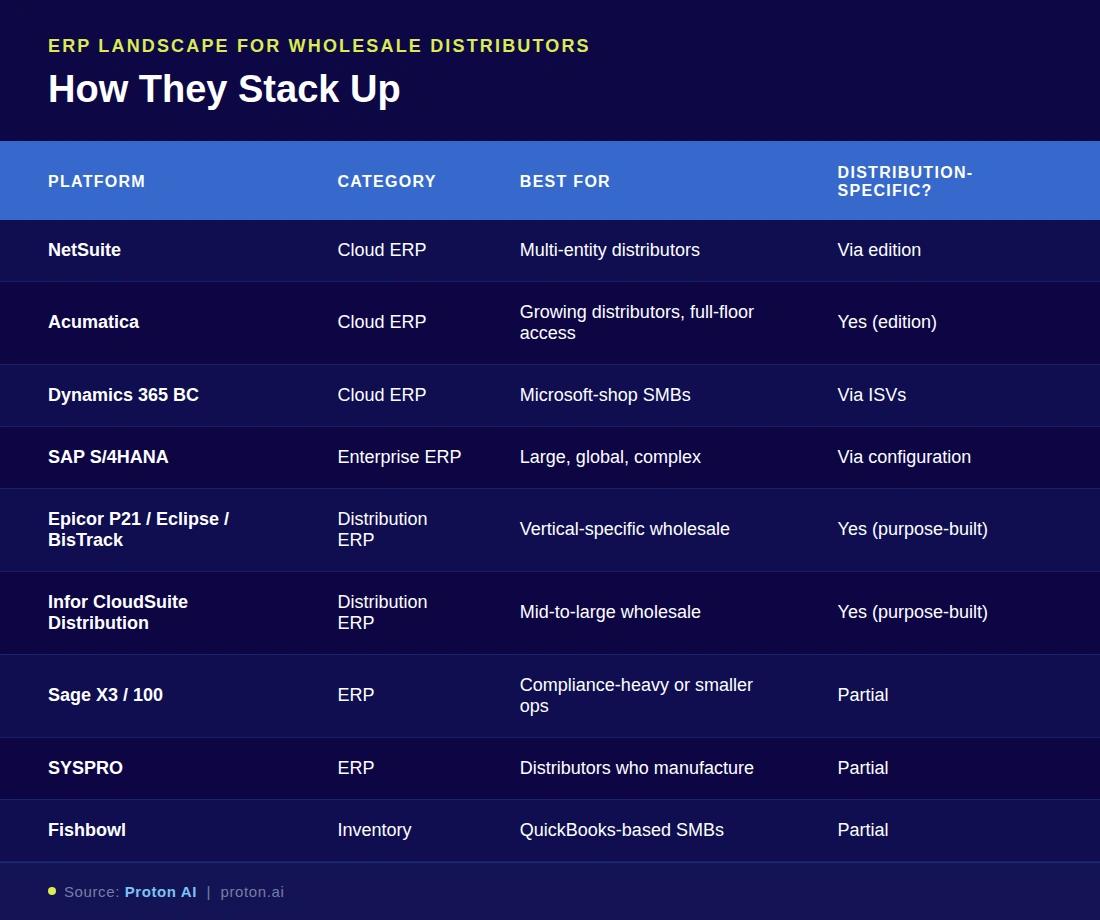
Task: Click the 'Inventory' category cell
Action: click(x=374, y=829)
